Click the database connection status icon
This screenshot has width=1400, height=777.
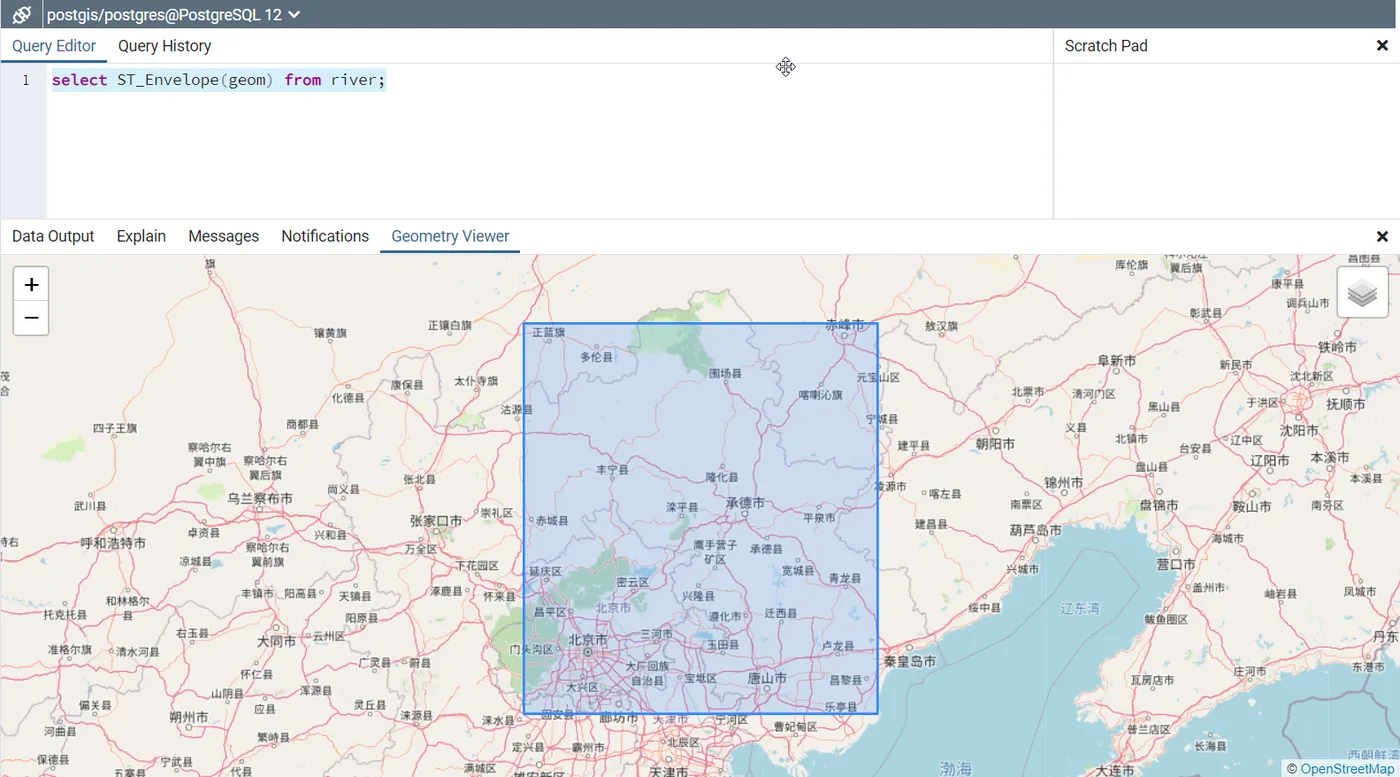22,14
